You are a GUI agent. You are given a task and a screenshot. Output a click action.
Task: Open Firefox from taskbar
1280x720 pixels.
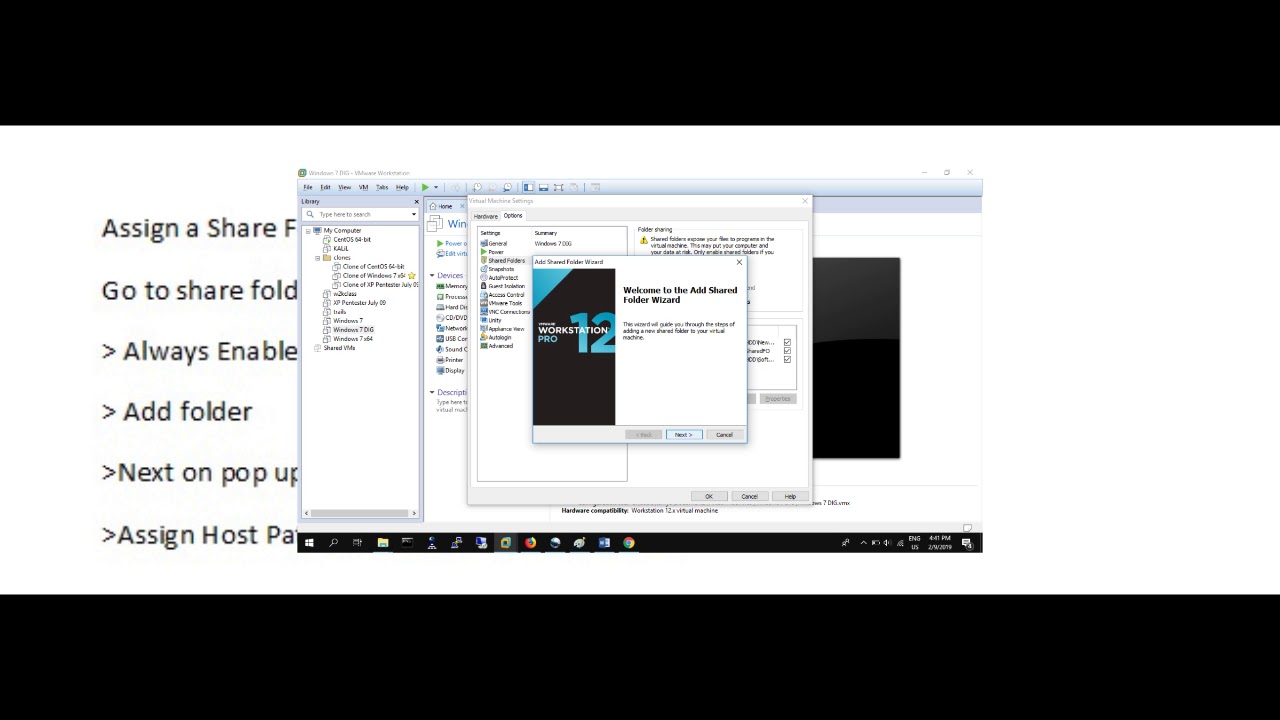coord(530,543)
